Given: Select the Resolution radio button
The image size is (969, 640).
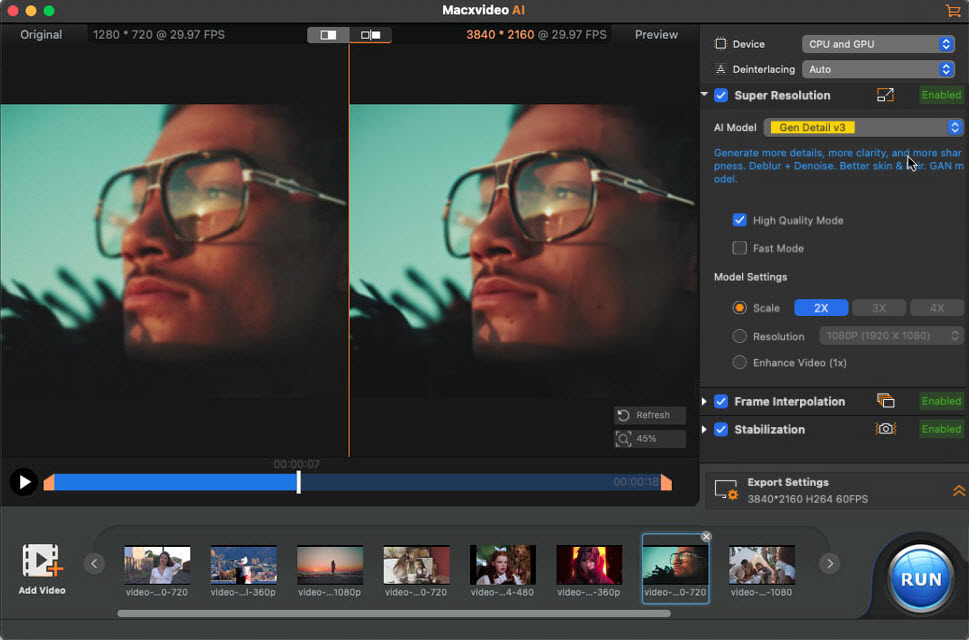Looking at the screenshot, I should [739, 336].
